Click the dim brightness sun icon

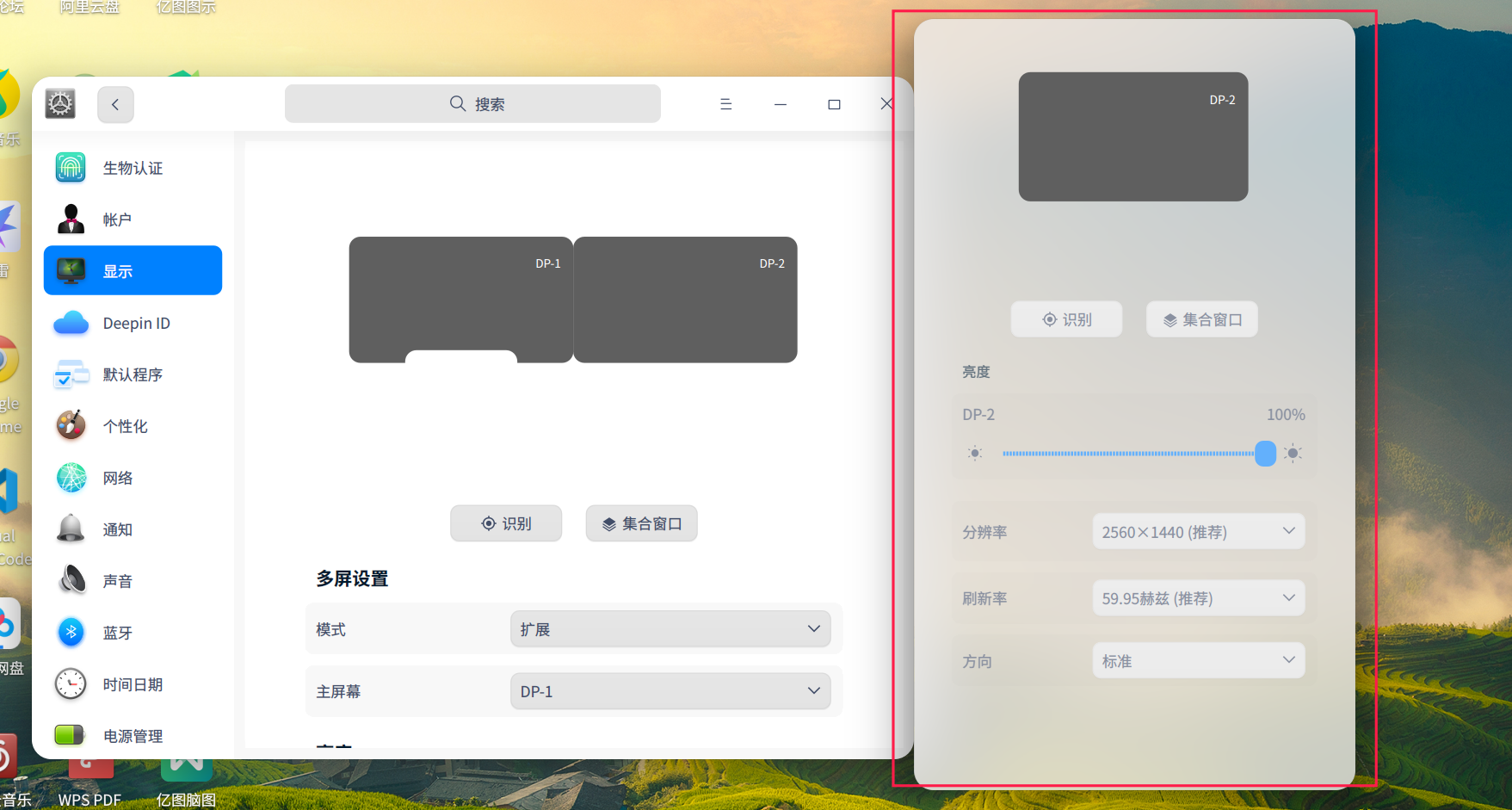[x=975, y=453]
